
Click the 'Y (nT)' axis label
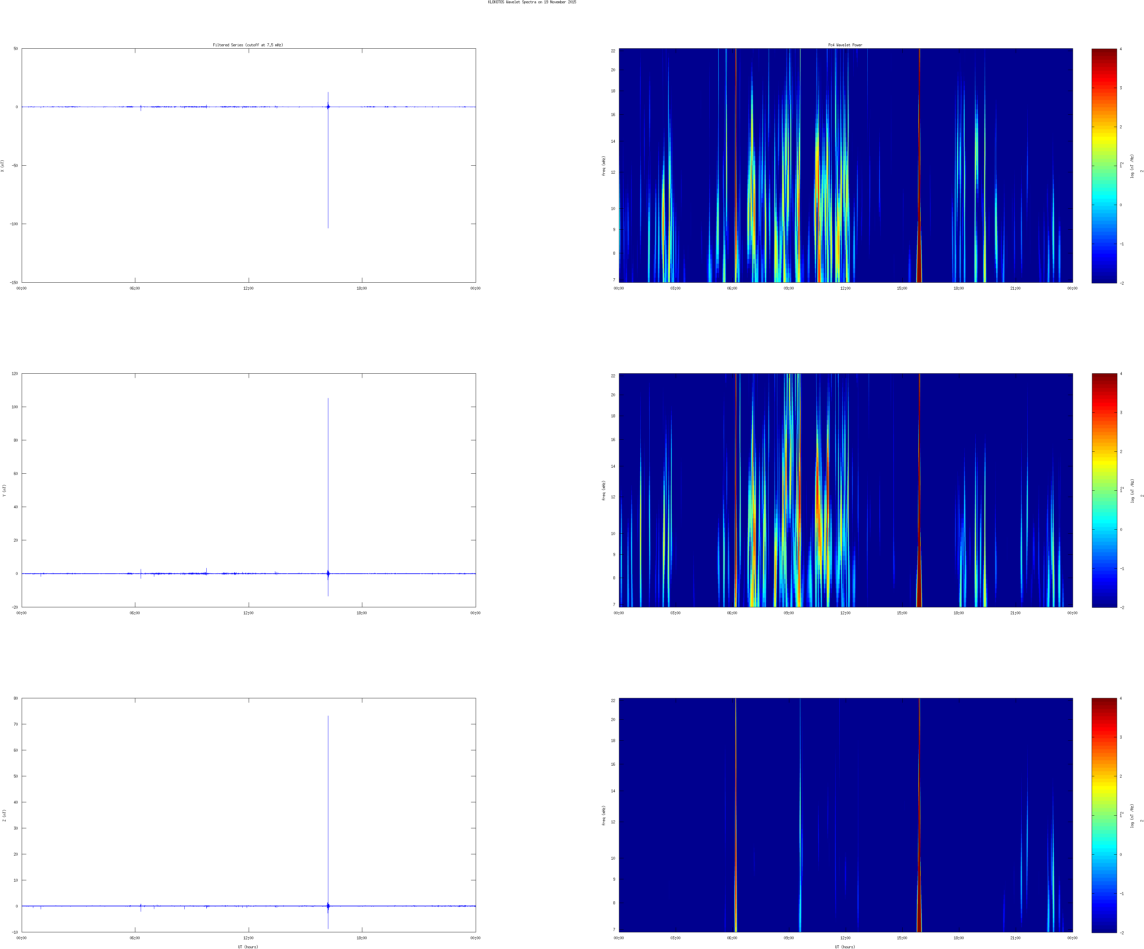point(6,490)
